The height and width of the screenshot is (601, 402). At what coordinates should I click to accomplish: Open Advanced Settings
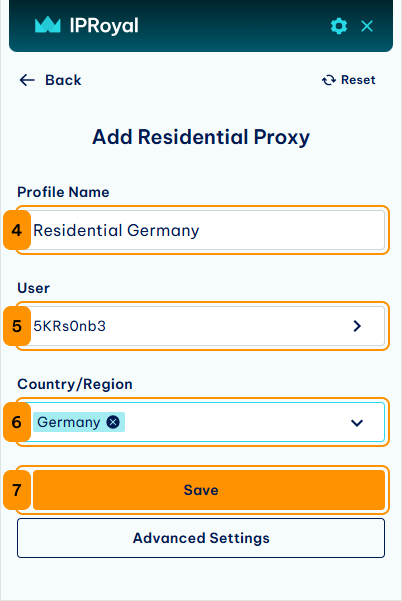point(201,538)
